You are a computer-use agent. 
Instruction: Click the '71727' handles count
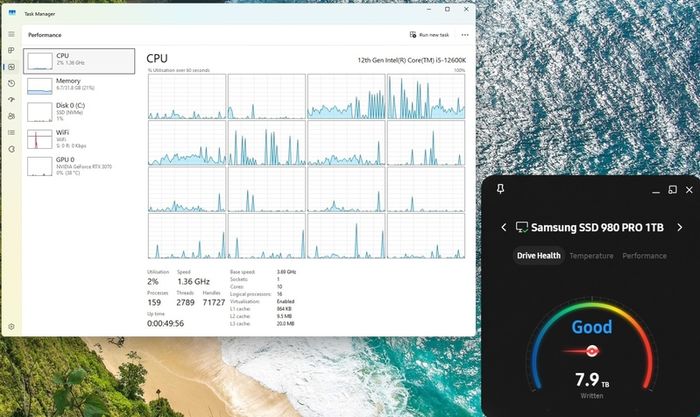coord(214,303)
